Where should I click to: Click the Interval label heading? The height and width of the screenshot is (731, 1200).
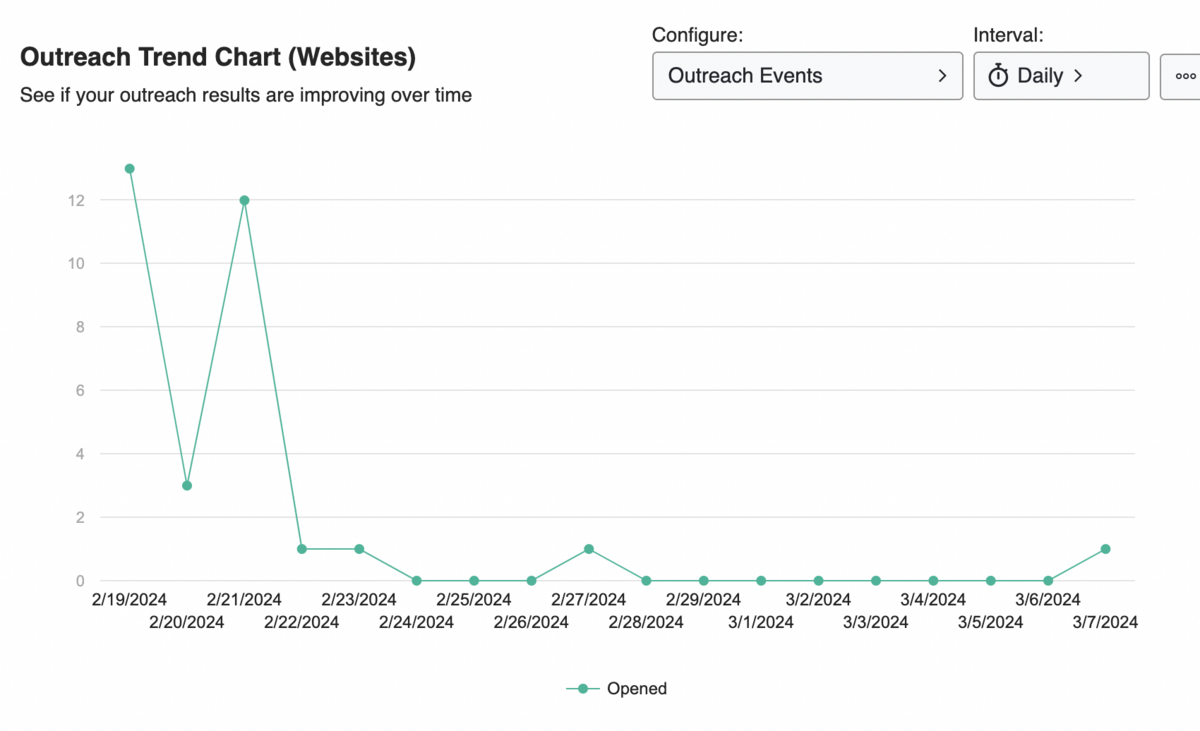(x=1009, y=34)
